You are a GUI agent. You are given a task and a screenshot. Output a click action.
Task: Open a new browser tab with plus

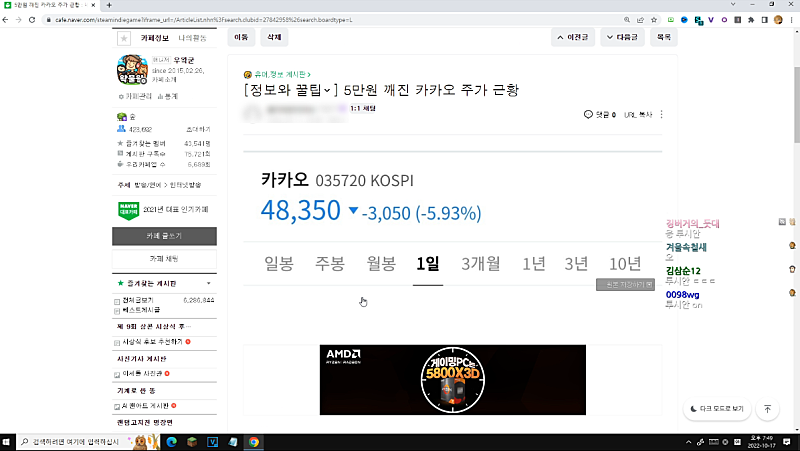click(x=109, y=5)
